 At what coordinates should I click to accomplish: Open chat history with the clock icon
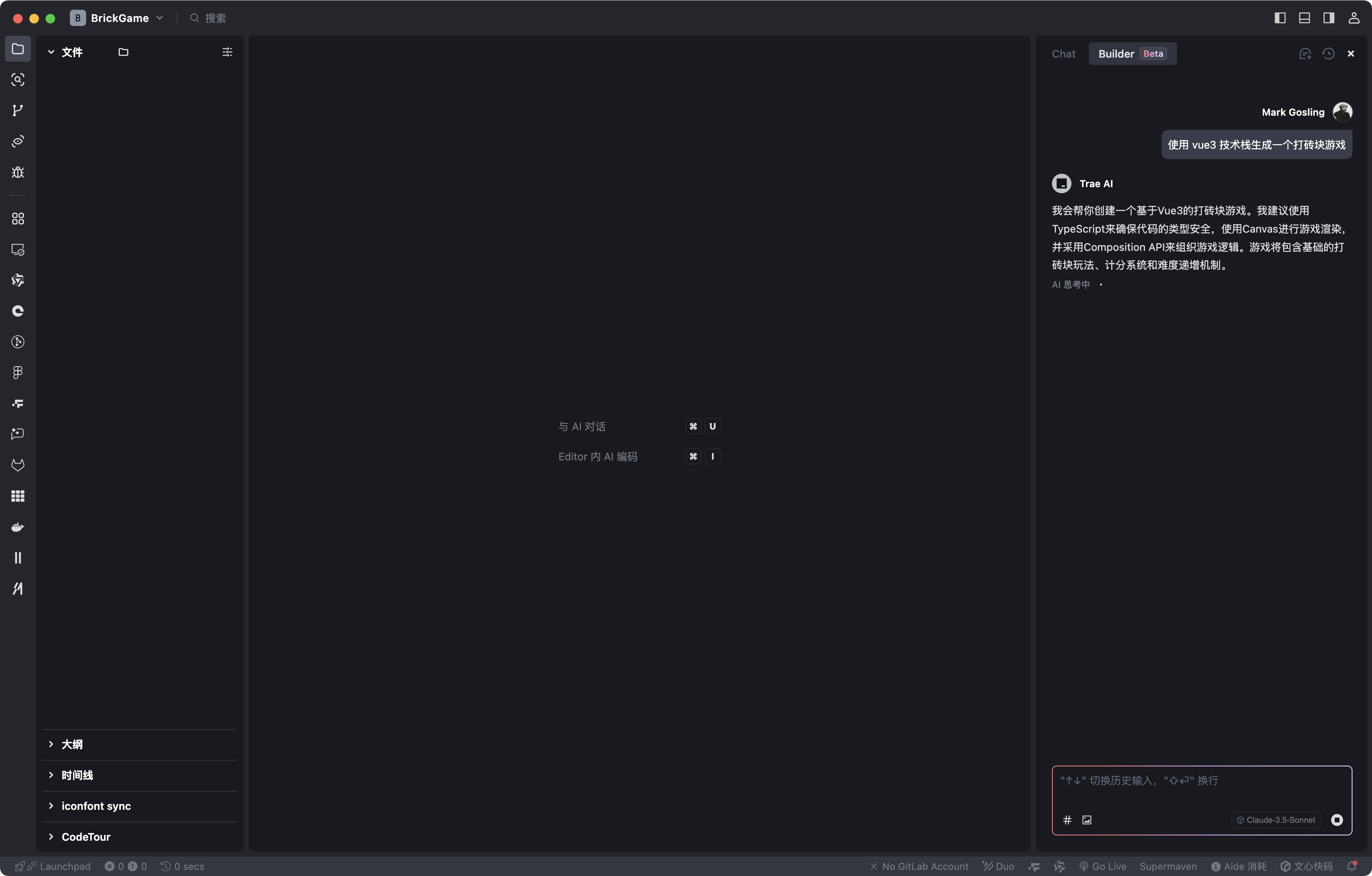pyautogui.click(x=1328, y=54)
